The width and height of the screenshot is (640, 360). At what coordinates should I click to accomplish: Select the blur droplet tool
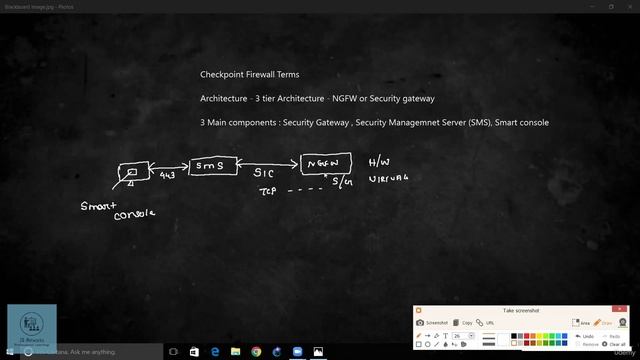point(445,344)
